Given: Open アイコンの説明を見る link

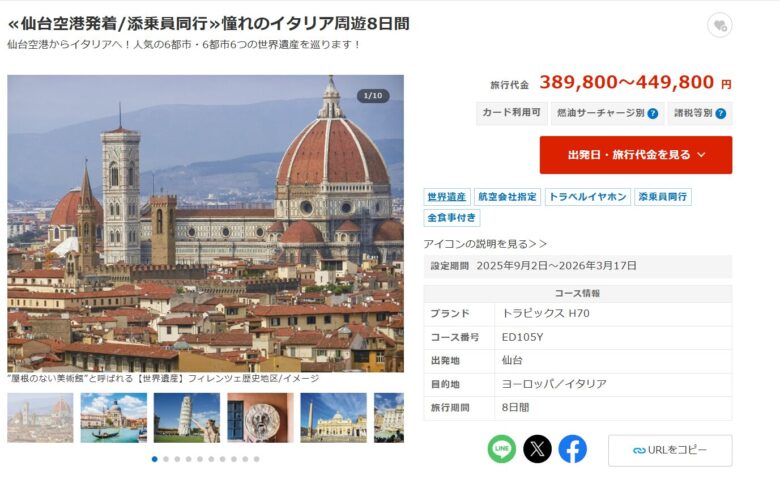Looking at the screenshot, I should point(485,244).
